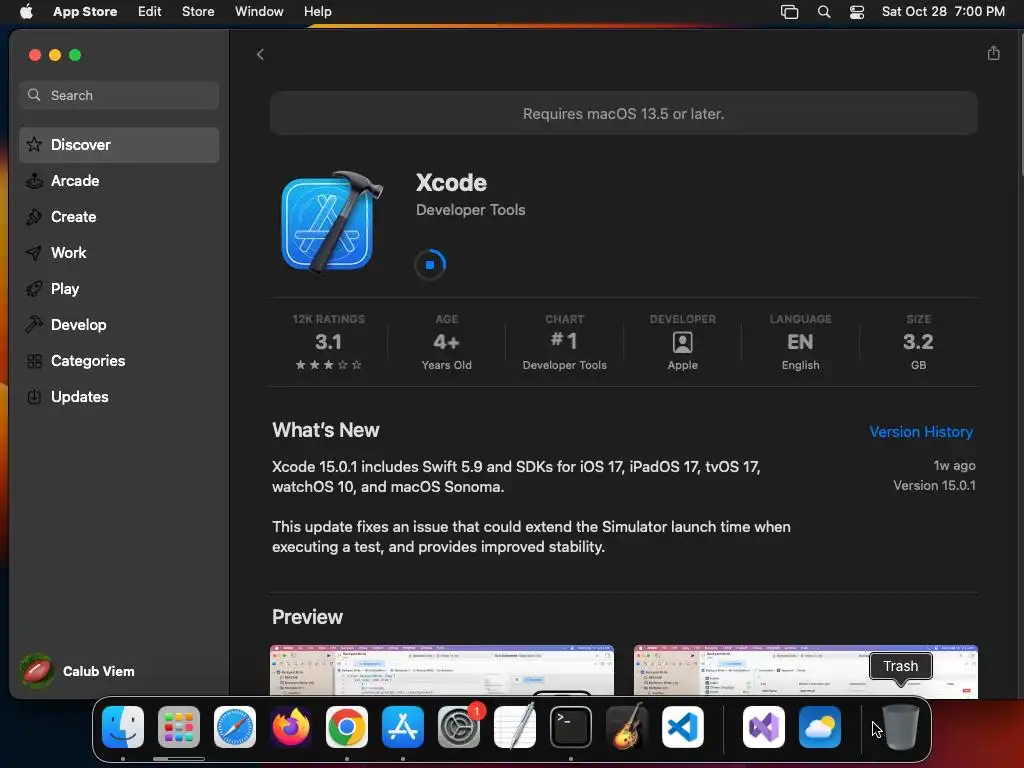Open the Trash in the Dock

pos(901,727)
